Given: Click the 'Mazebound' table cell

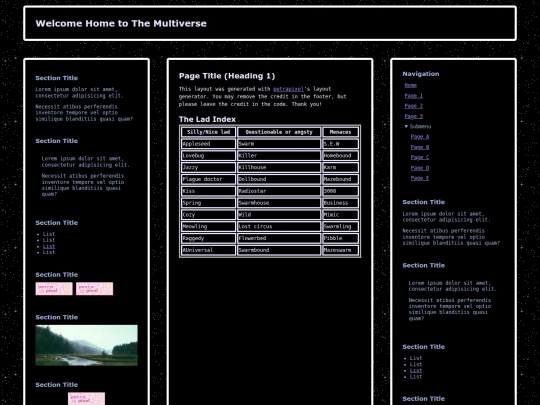Looking at the screenshot, I should tap(340, 179).
